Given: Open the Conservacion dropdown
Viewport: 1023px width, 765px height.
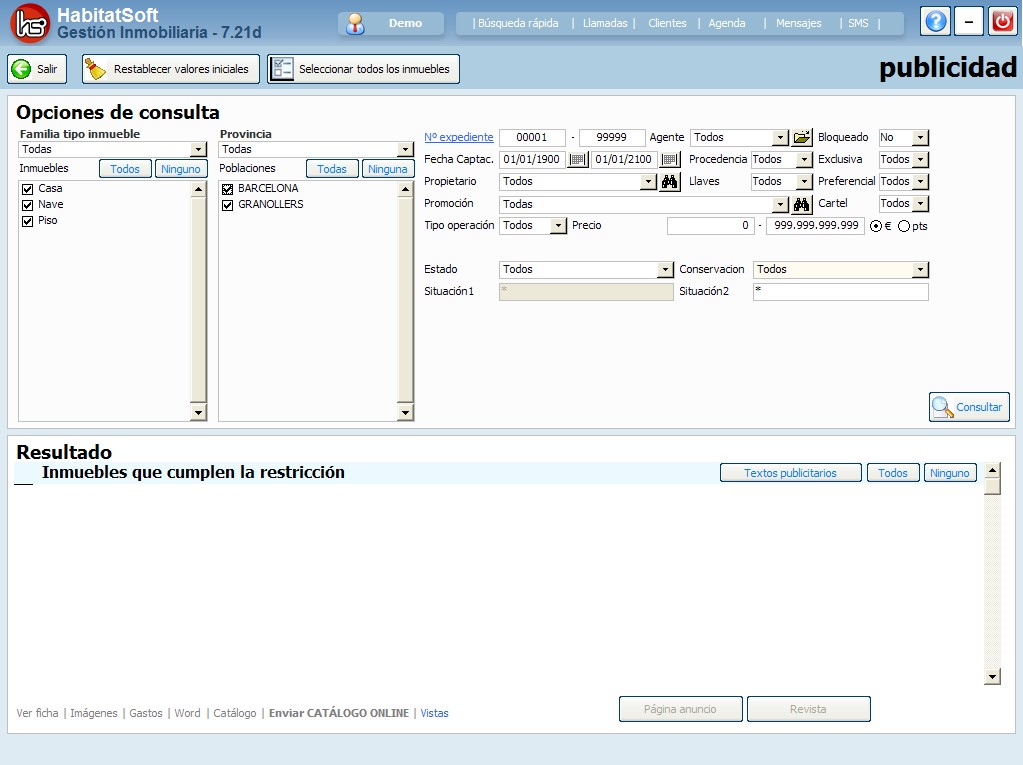Looking at the screenshot, I should 920,270.
